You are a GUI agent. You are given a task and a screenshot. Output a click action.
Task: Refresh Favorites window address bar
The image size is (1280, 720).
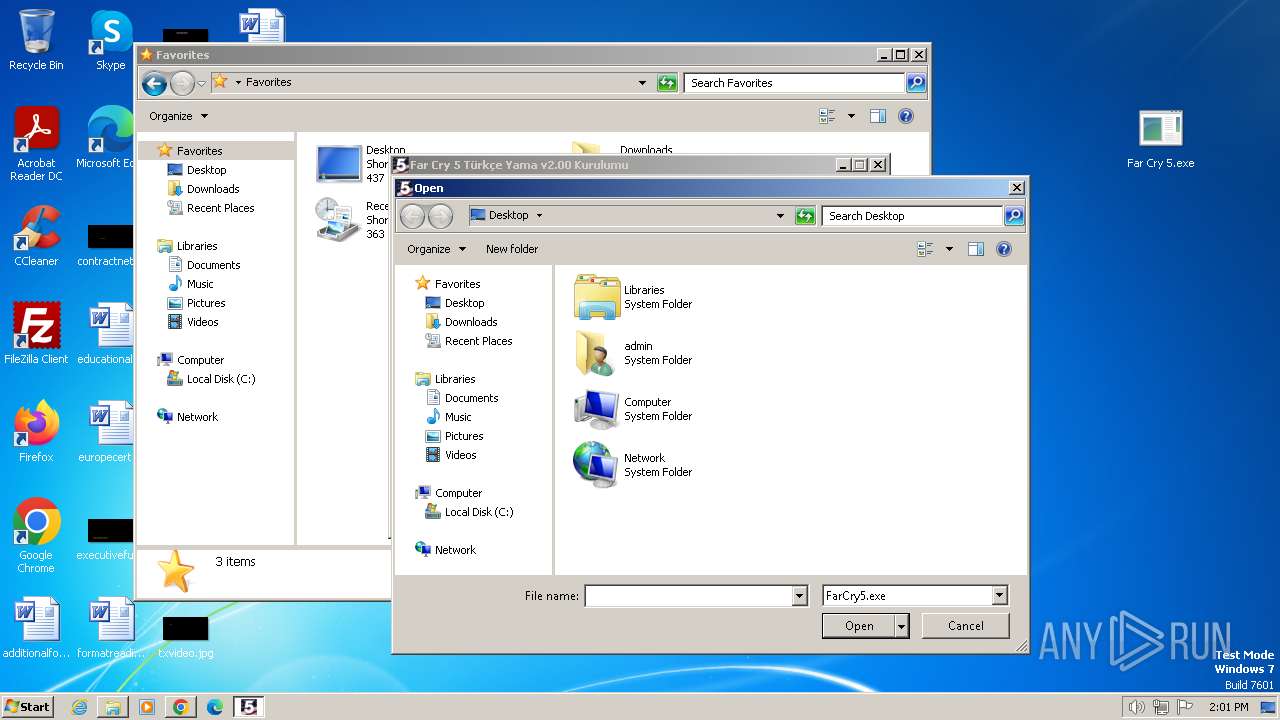tap(667, 83)
